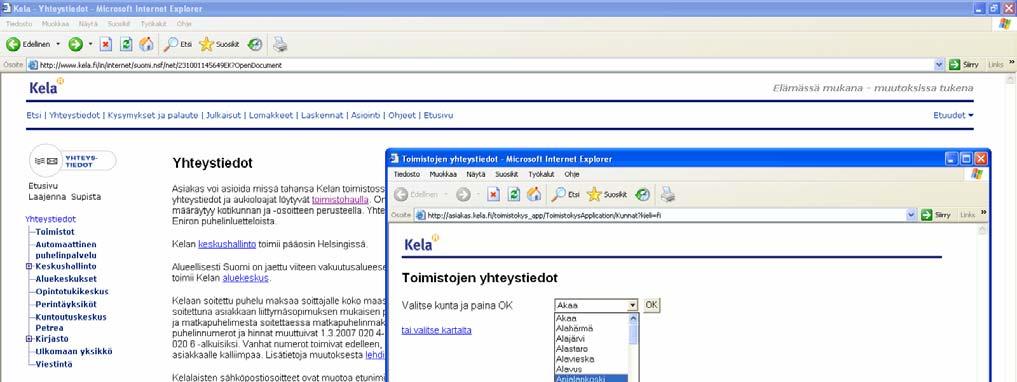Follow the 'tai valitse kartalta' link
This screenshot has height=382, width=1017.
pos(437,330)
